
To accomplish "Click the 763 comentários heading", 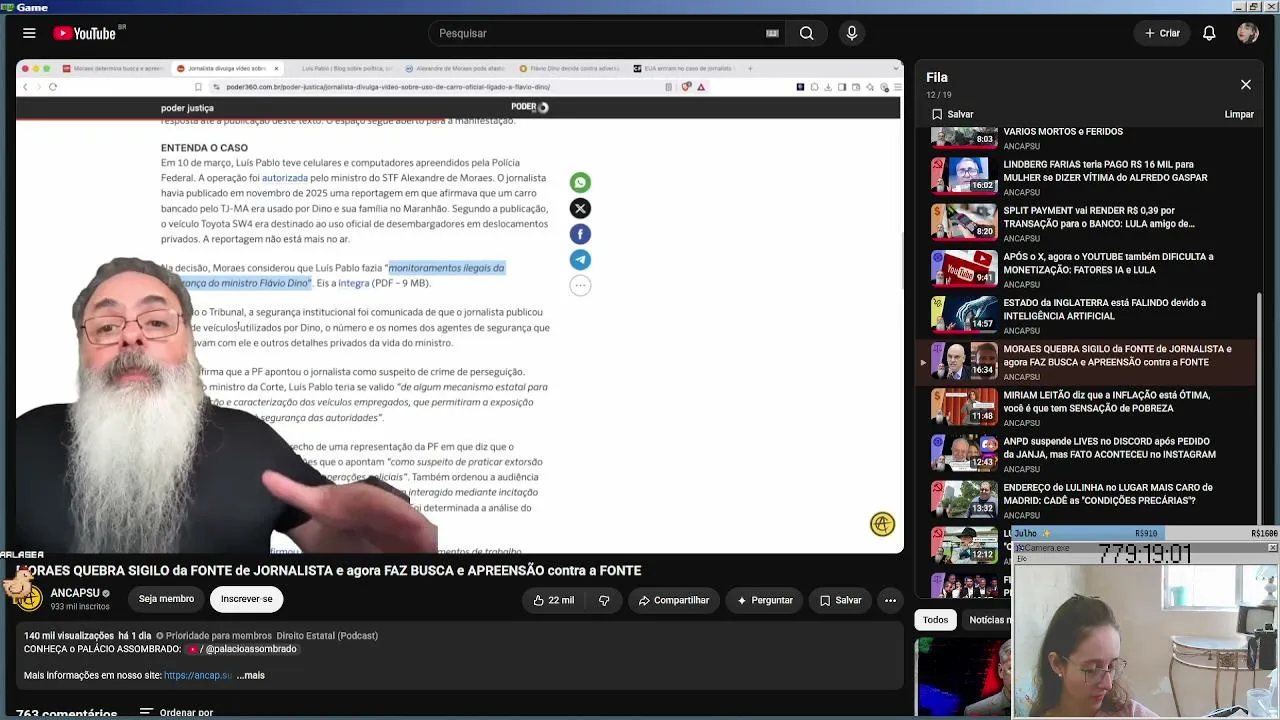I will pos(67,714).
